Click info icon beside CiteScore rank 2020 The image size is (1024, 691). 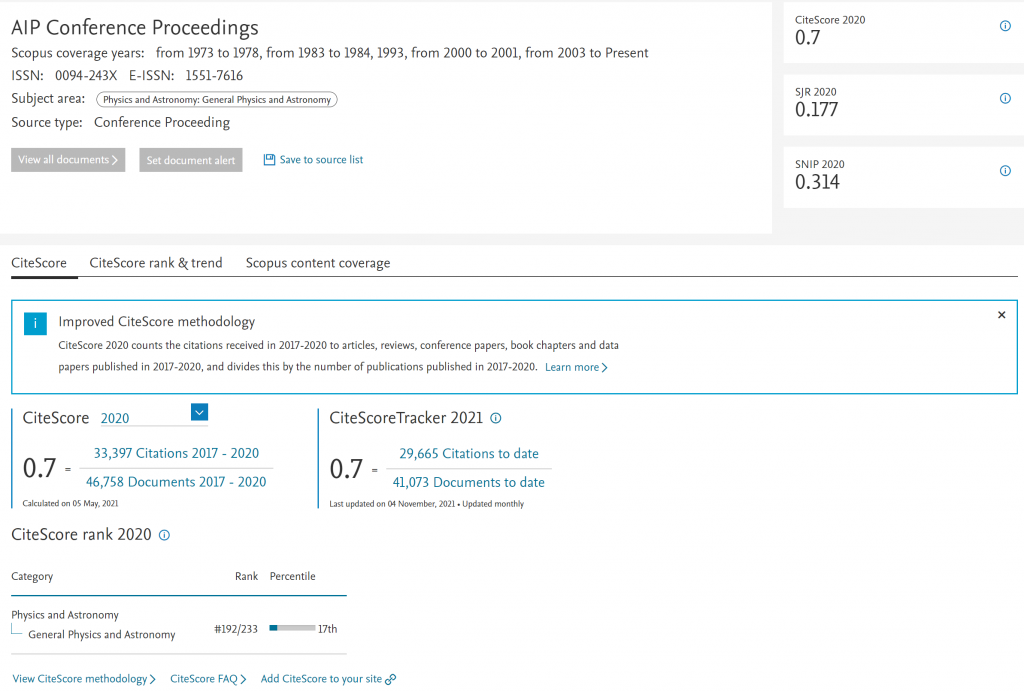(x=165, y=535)
